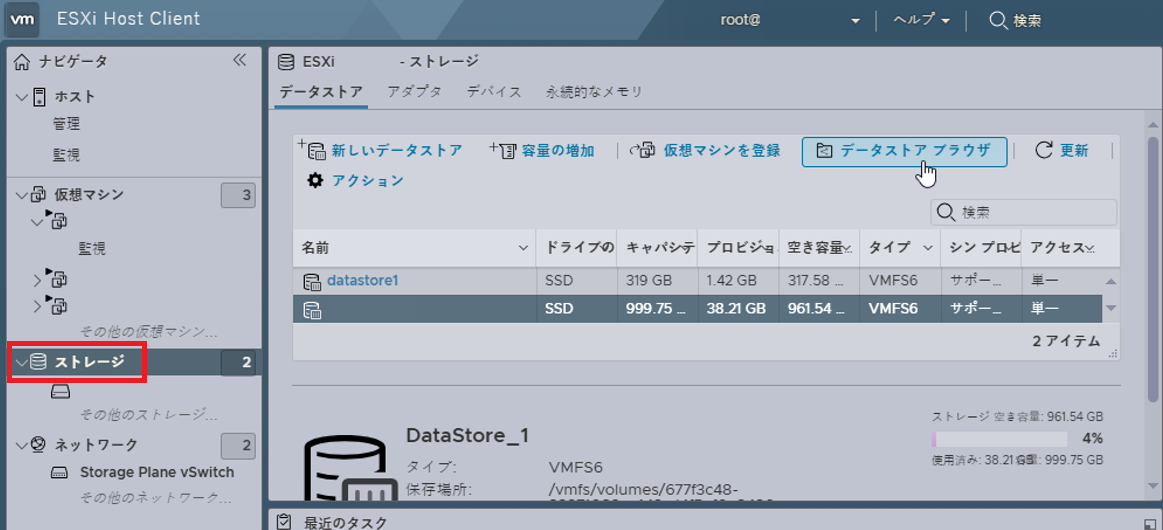Collapse the Storage tree node chevron

click(x=21, y=362)
